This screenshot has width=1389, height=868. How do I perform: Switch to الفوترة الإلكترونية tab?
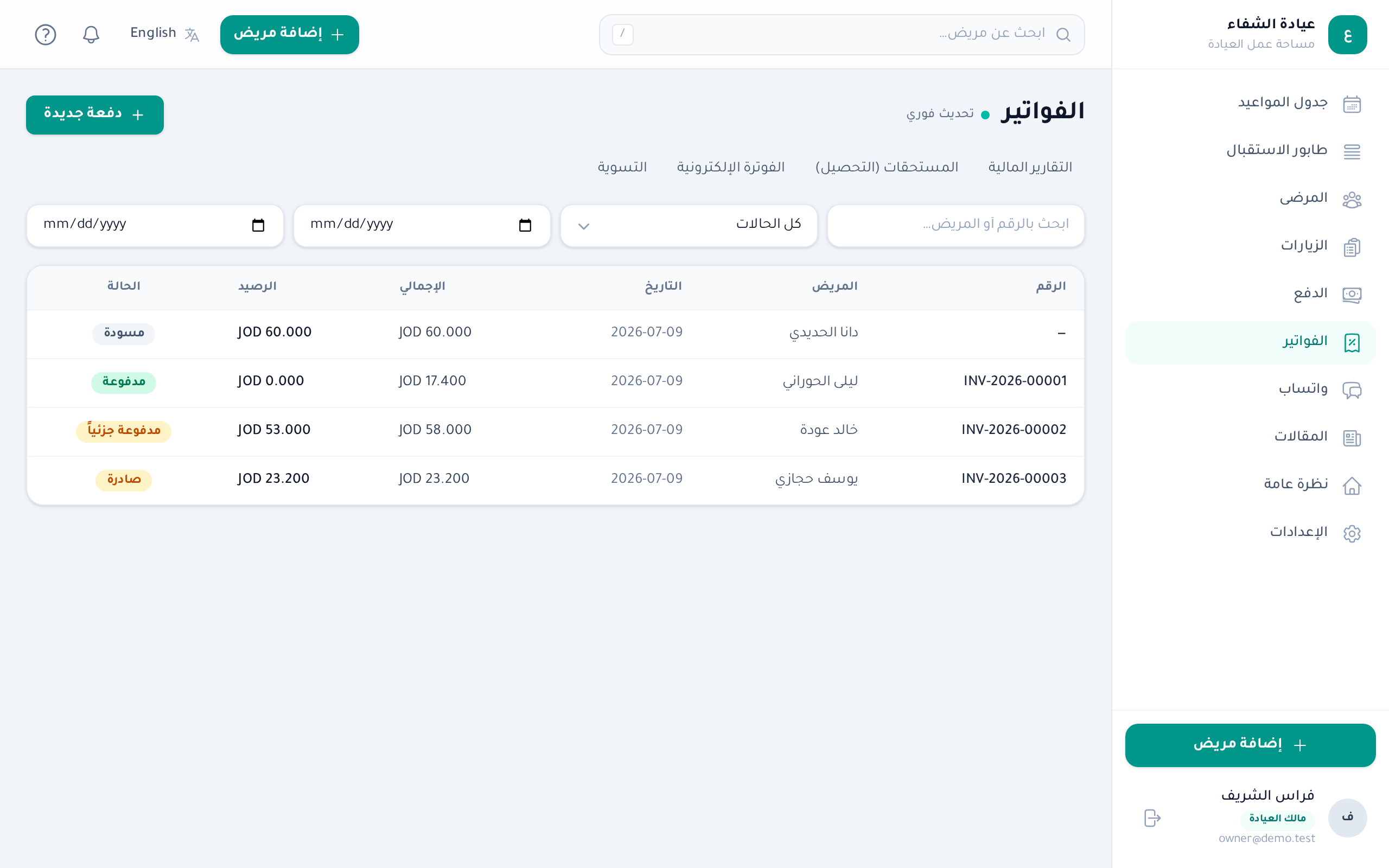tap(731, 167)
